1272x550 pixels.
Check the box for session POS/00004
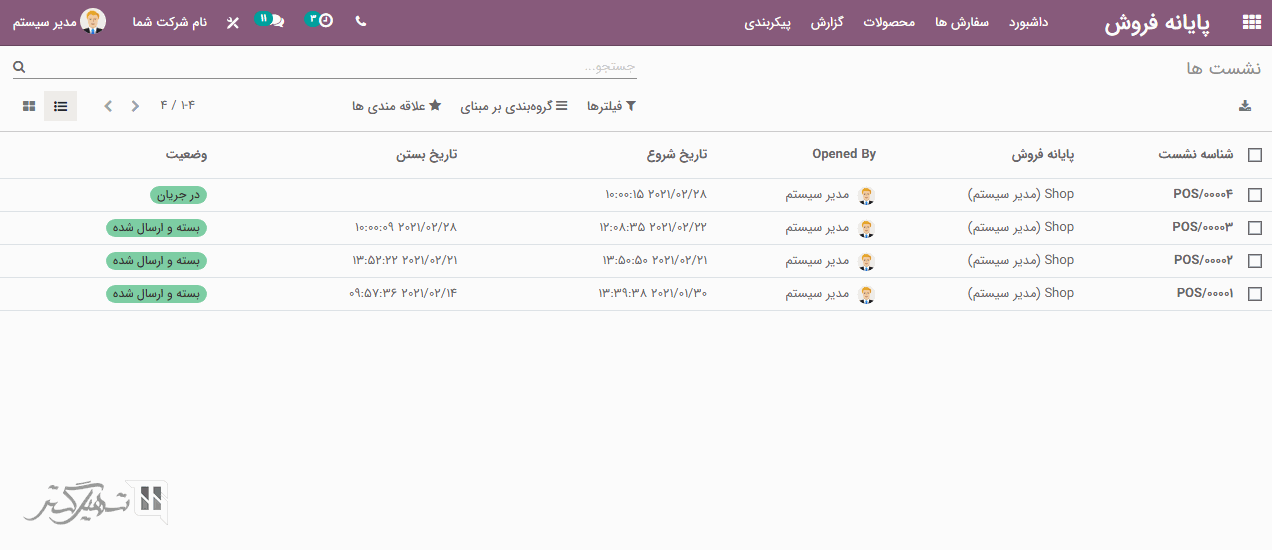(x=1254, y=195)
